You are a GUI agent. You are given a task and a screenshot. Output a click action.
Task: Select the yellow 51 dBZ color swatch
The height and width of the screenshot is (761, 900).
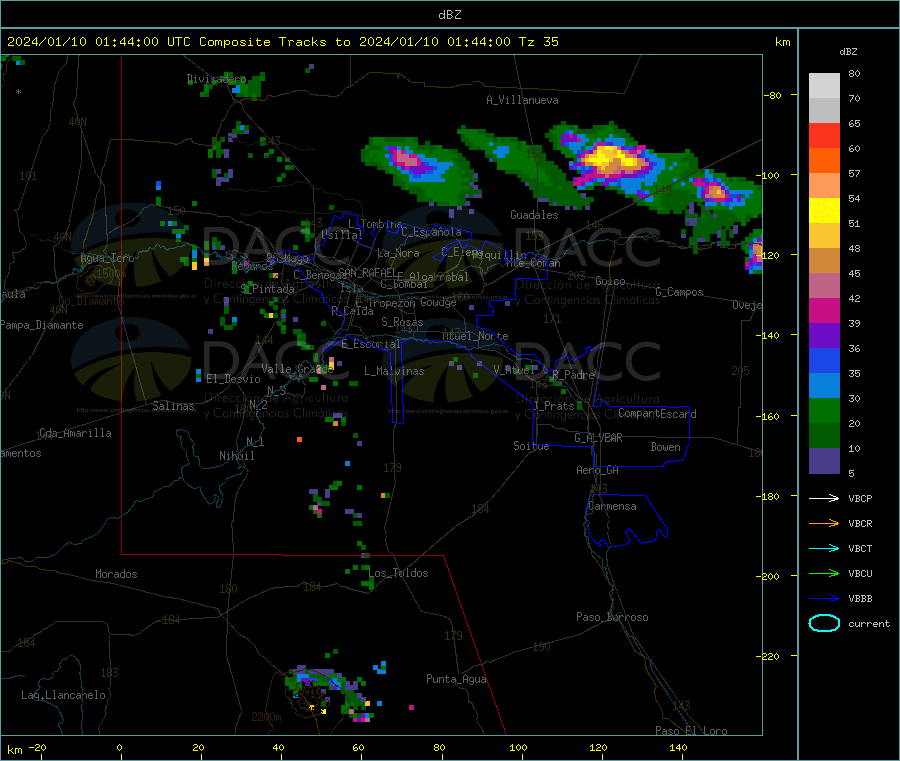click(x=824, y=211)
